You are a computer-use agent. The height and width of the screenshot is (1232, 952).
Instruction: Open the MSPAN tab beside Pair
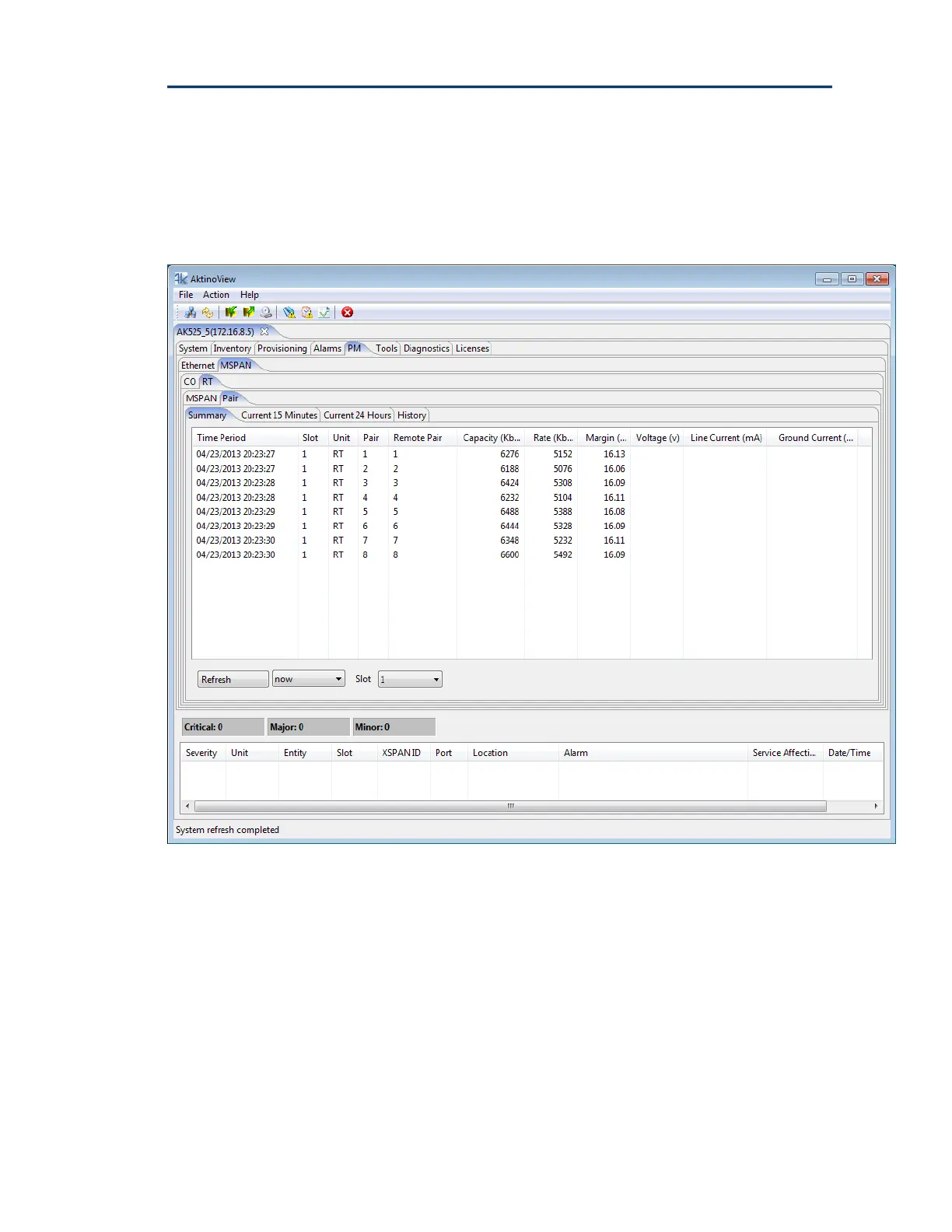tap(201, 398)
